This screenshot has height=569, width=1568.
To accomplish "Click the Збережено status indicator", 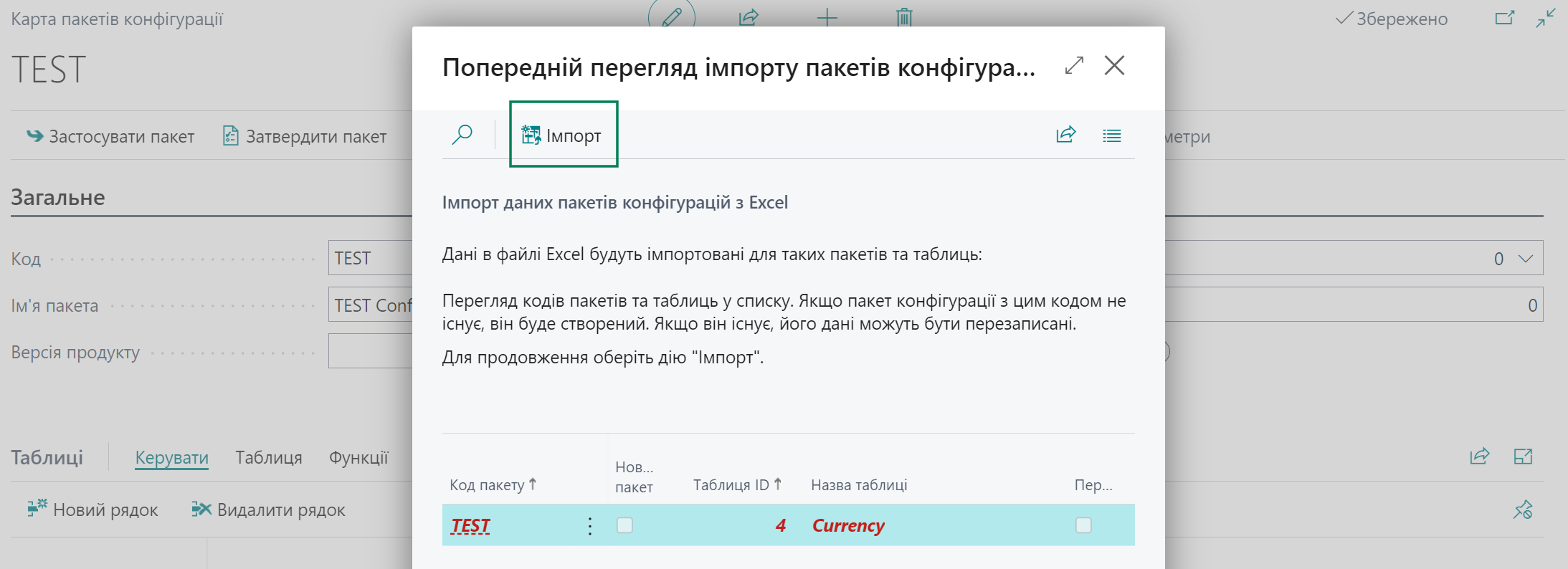I will pos(1392,19).
